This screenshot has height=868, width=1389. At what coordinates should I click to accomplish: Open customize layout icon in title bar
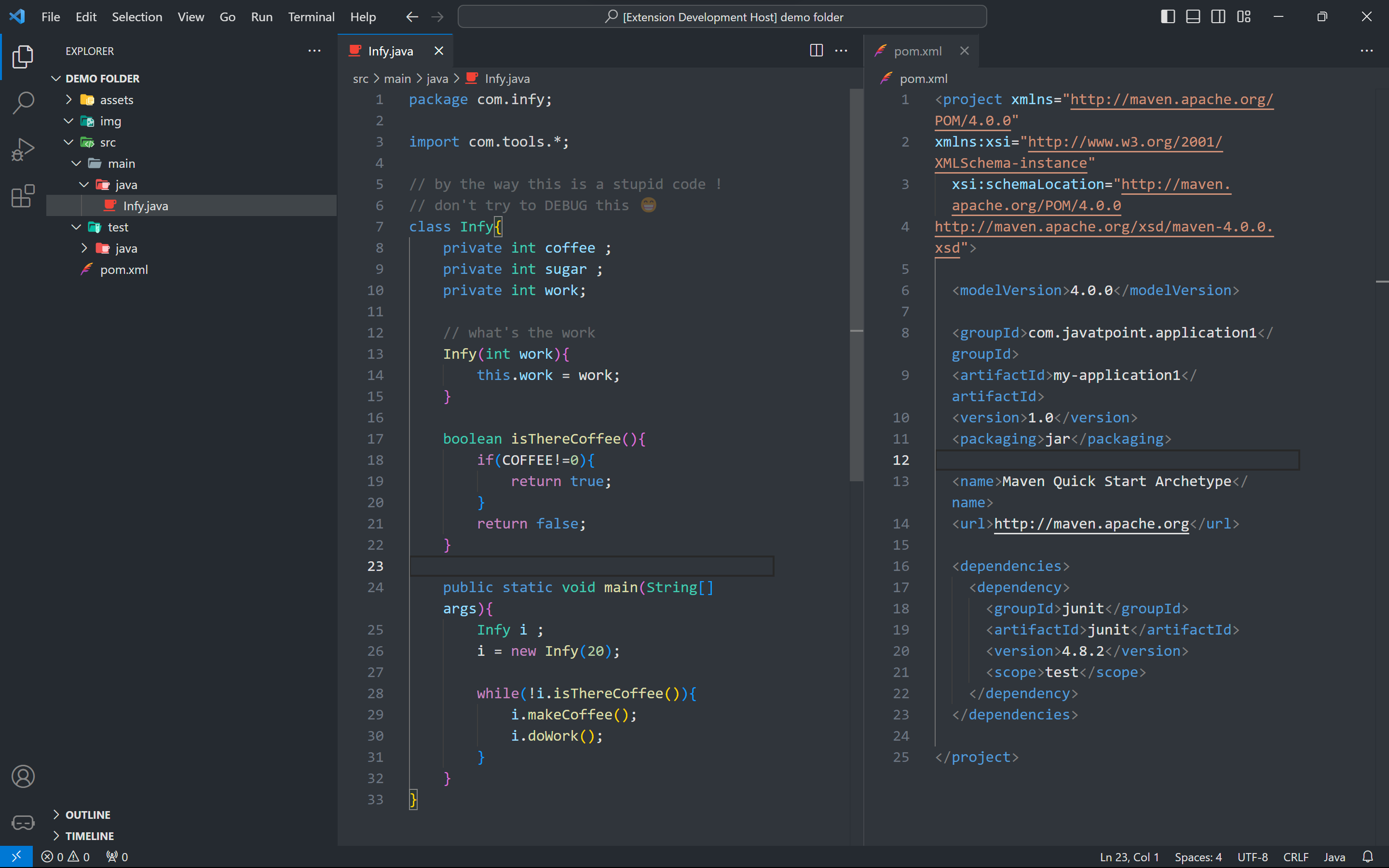click(1244, 17)
